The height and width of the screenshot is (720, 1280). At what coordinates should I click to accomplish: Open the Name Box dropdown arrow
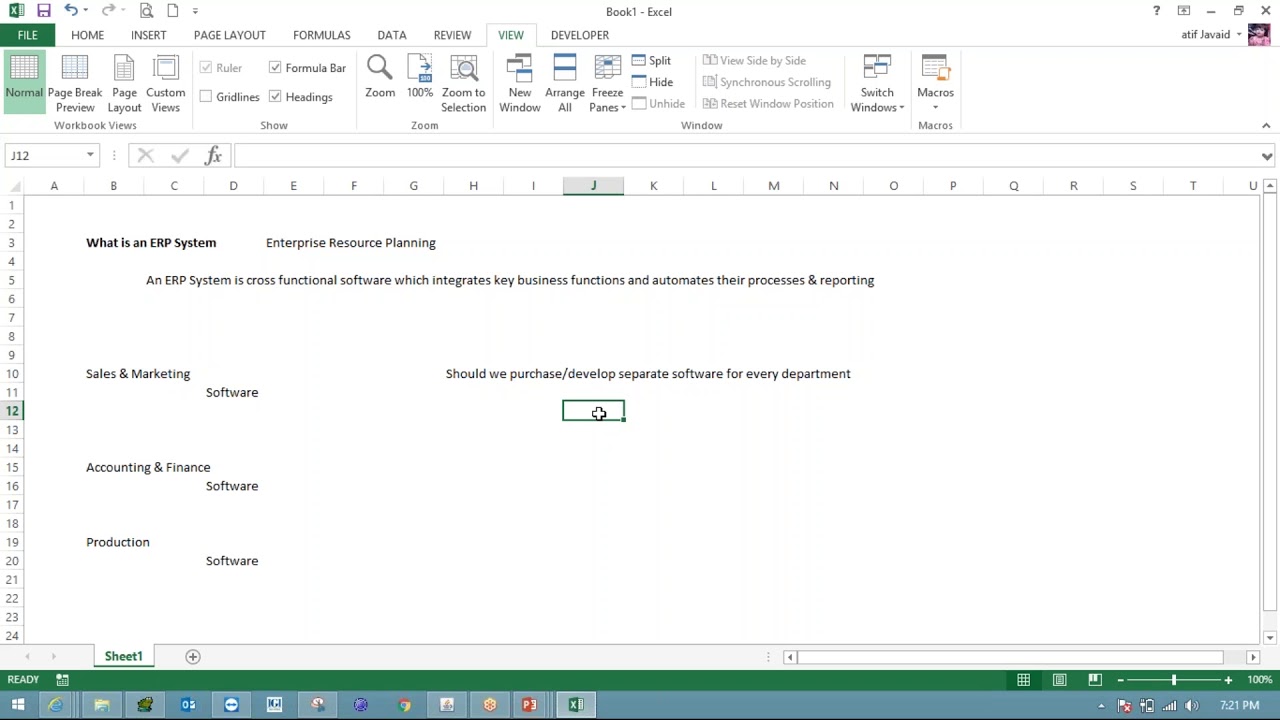pos(90,155)
